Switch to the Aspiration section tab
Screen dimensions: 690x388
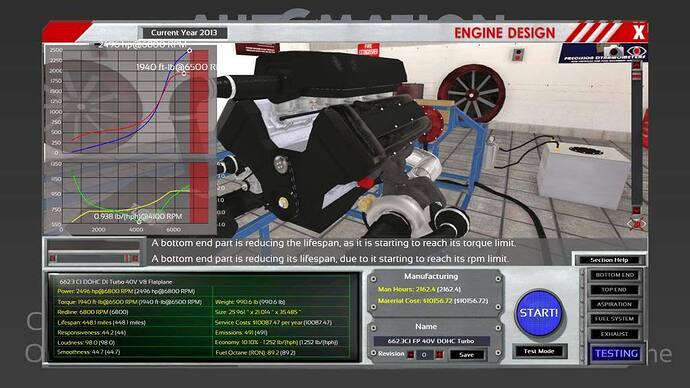614,304
